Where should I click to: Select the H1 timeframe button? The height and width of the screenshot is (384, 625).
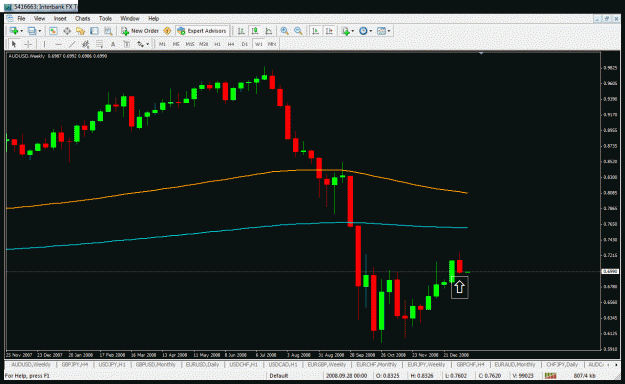(x=217, y=44)
